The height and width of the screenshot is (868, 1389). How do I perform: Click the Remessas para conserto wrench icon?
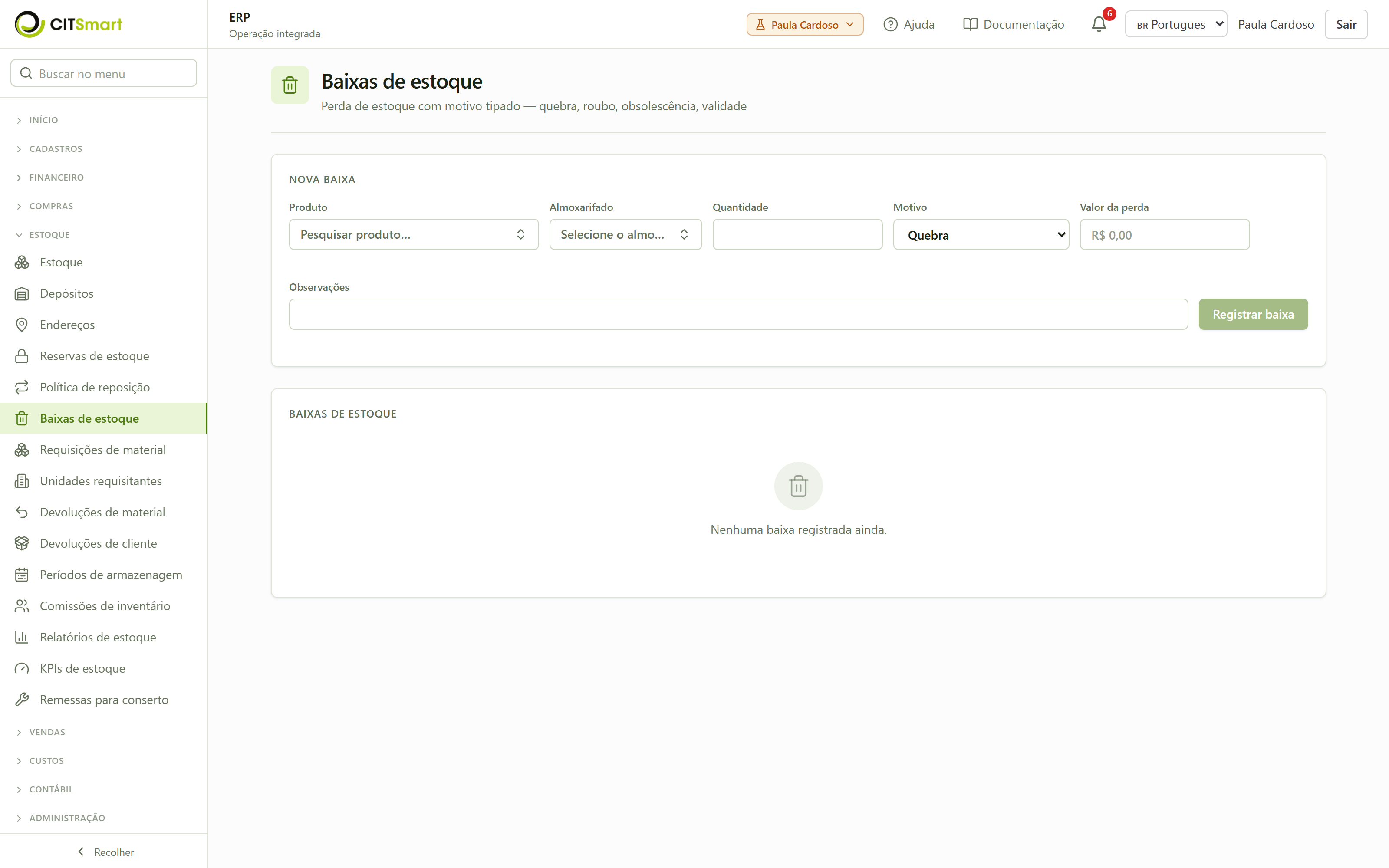pos(22,700)
